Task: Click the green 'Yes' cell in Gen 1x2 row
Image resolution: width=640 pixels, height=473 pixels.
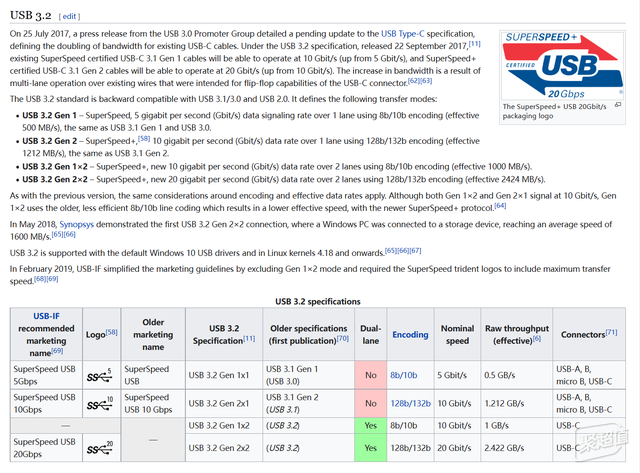Action: 371,425
